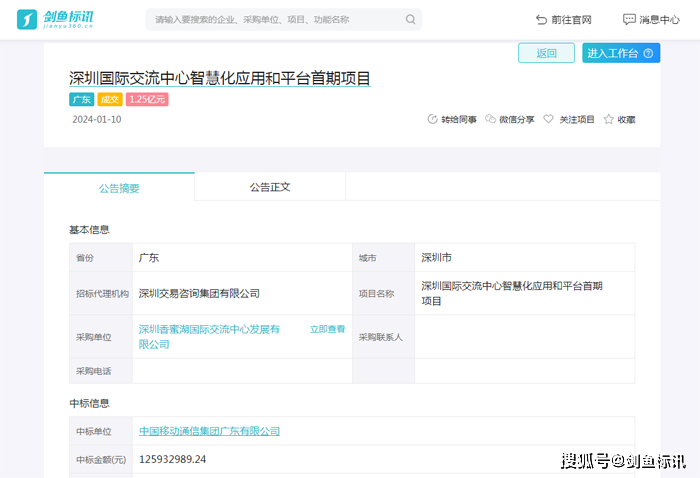This screenshot has width=700, height=478.
Task: Focus the enterprise and project search box
Action: coord(283,19)
